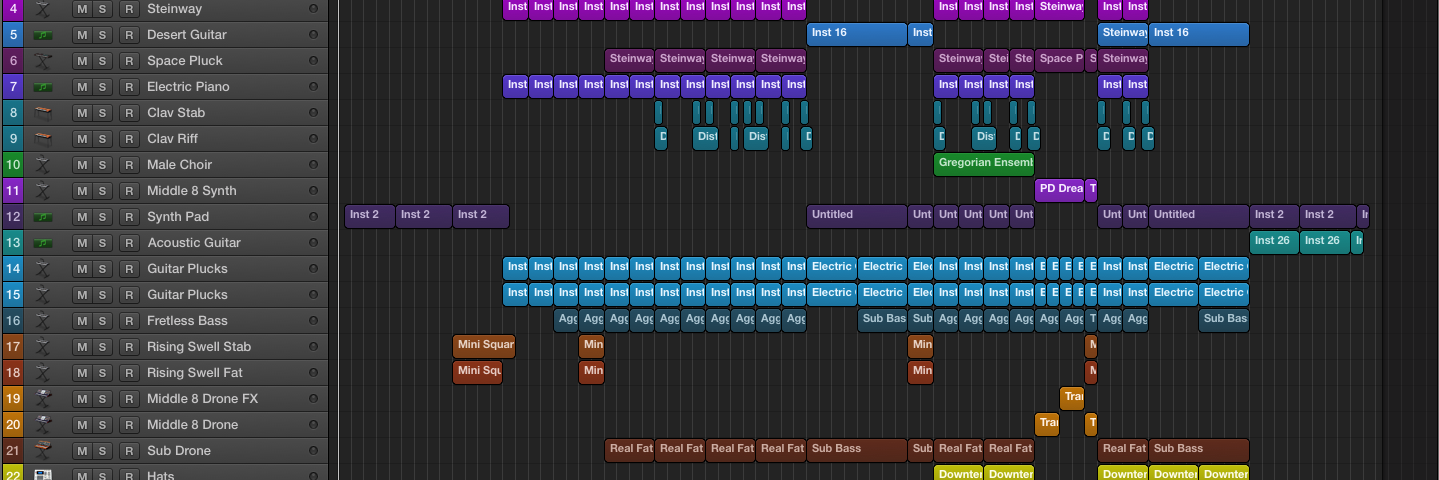Image resolution: width=1439 pixels, height=480 pixels.
Task: Select the first Mini Squar region on Rising Swell Stab
Action: [484, 346]
